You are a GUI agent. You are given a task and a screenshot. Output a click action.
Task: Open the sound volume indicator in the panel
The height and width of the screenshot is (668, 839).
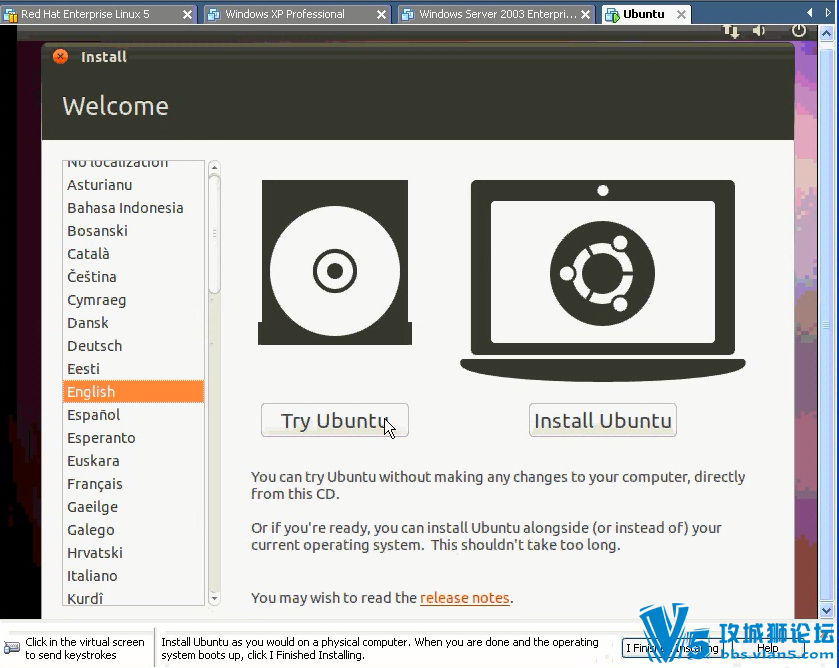point(759,31)
